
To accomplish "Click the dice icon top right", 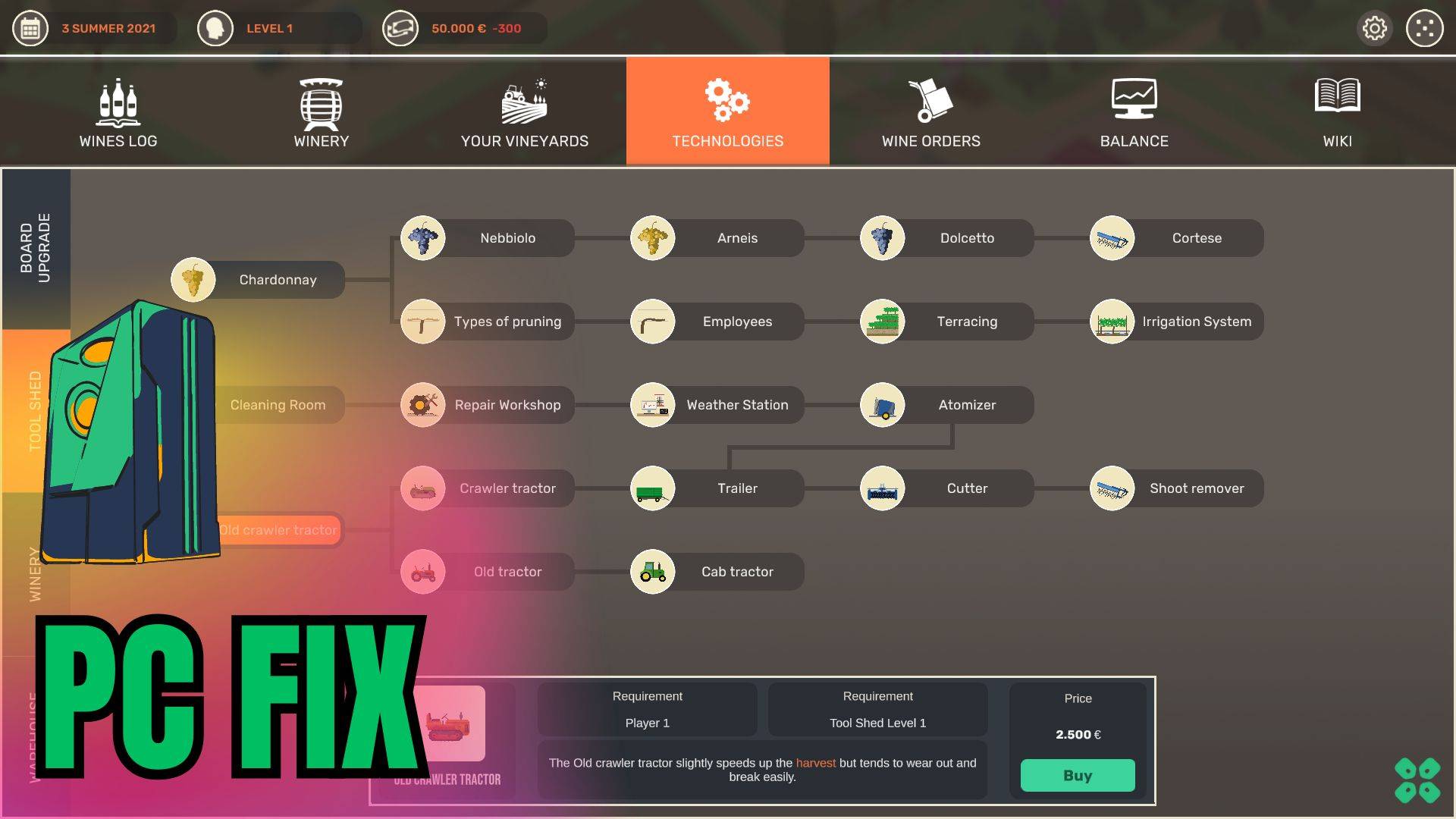I will pyautogui.click(x=1423, y=28).
